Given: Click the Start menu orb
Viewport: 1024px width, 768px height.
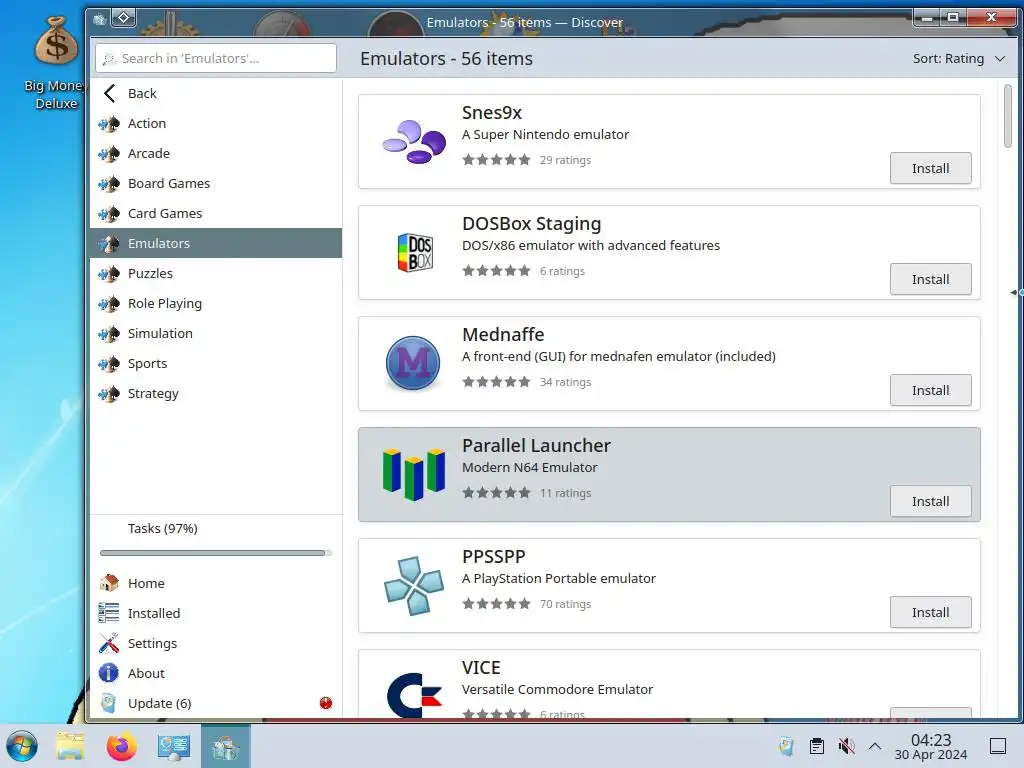Looking at the screenshot, I should coord(22,746).
